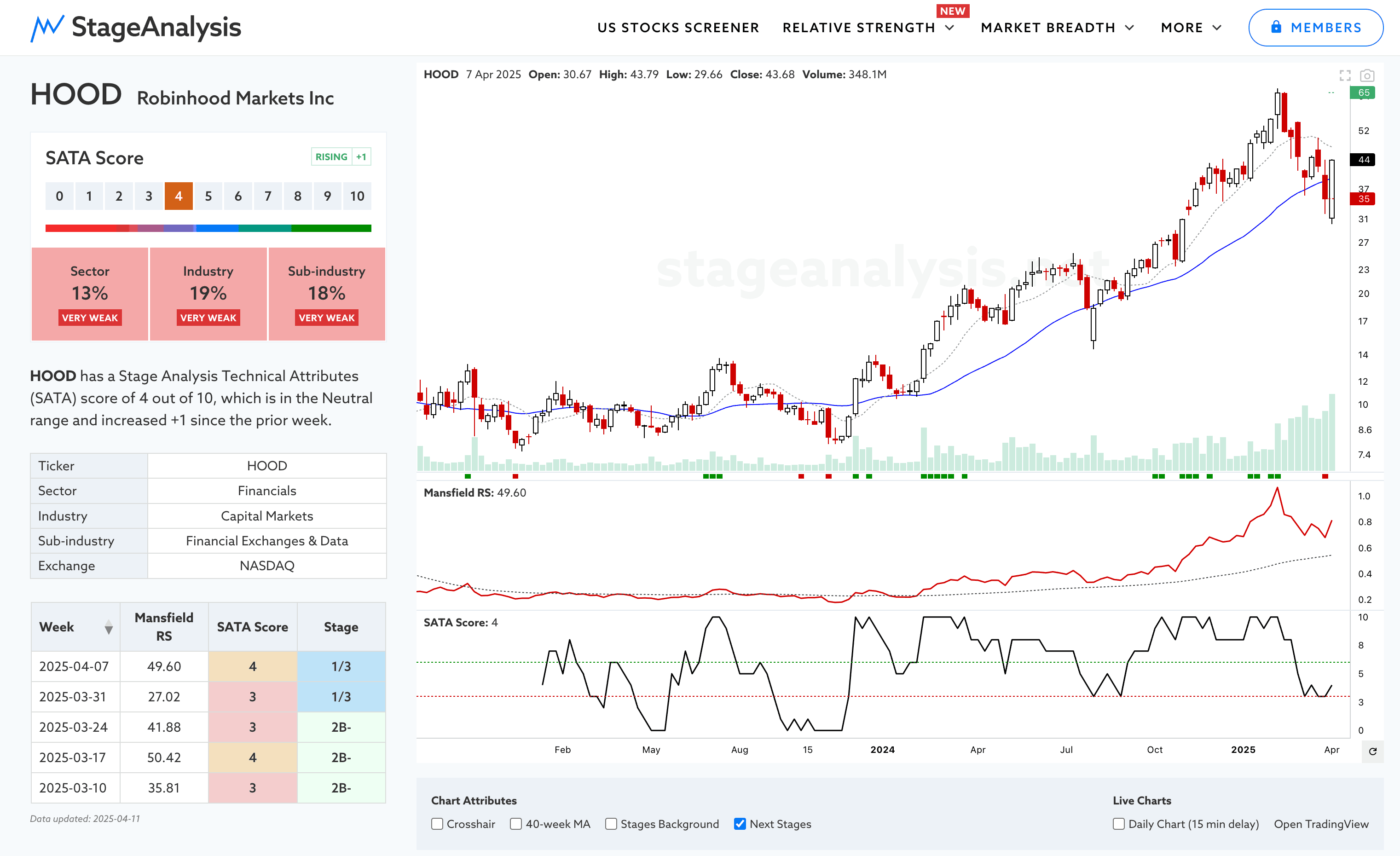The width and height of the screenshot is (1400, 856).
Task: Click the 2025-04-07 week row
Action: click(208, 666)
